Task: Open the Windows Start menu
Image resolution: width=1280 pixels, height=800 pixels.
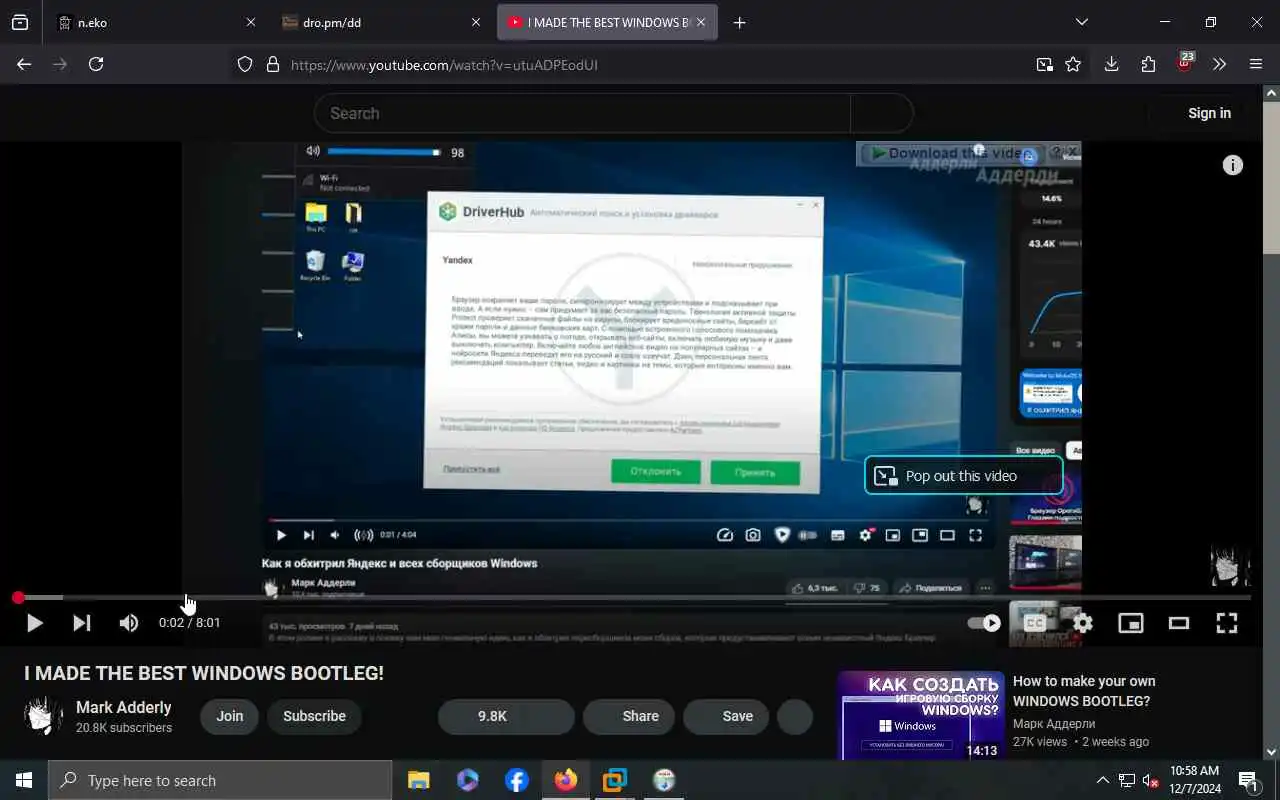Action: tap(24, 780)
